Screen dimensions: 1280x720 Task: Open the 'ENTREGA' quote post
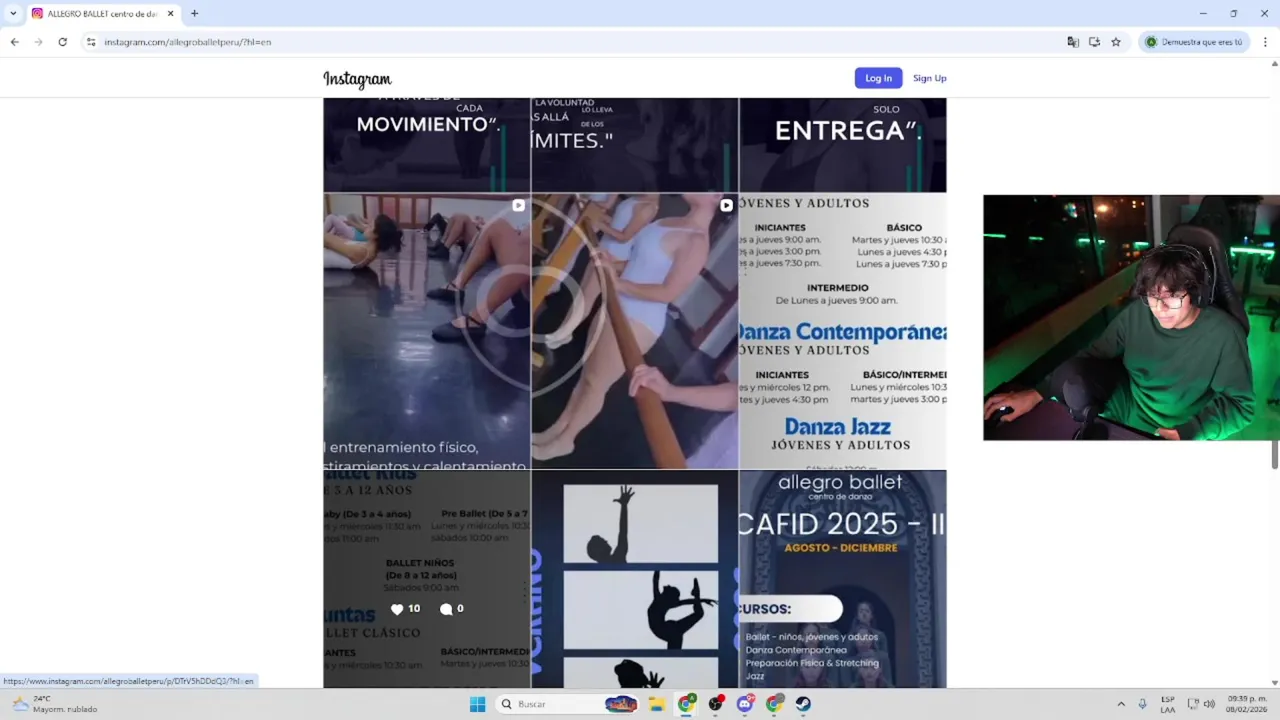pos(843,145)
